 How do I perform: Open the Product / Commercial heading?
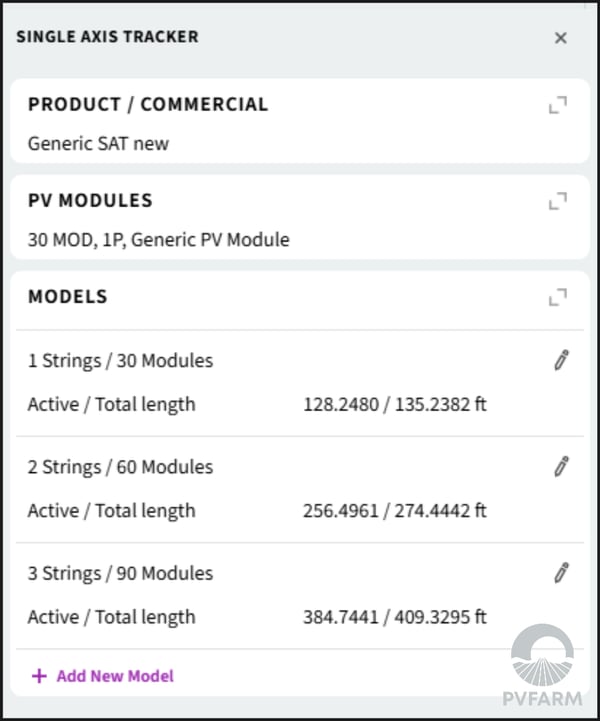pyautogui.click(x=148, y=104)
